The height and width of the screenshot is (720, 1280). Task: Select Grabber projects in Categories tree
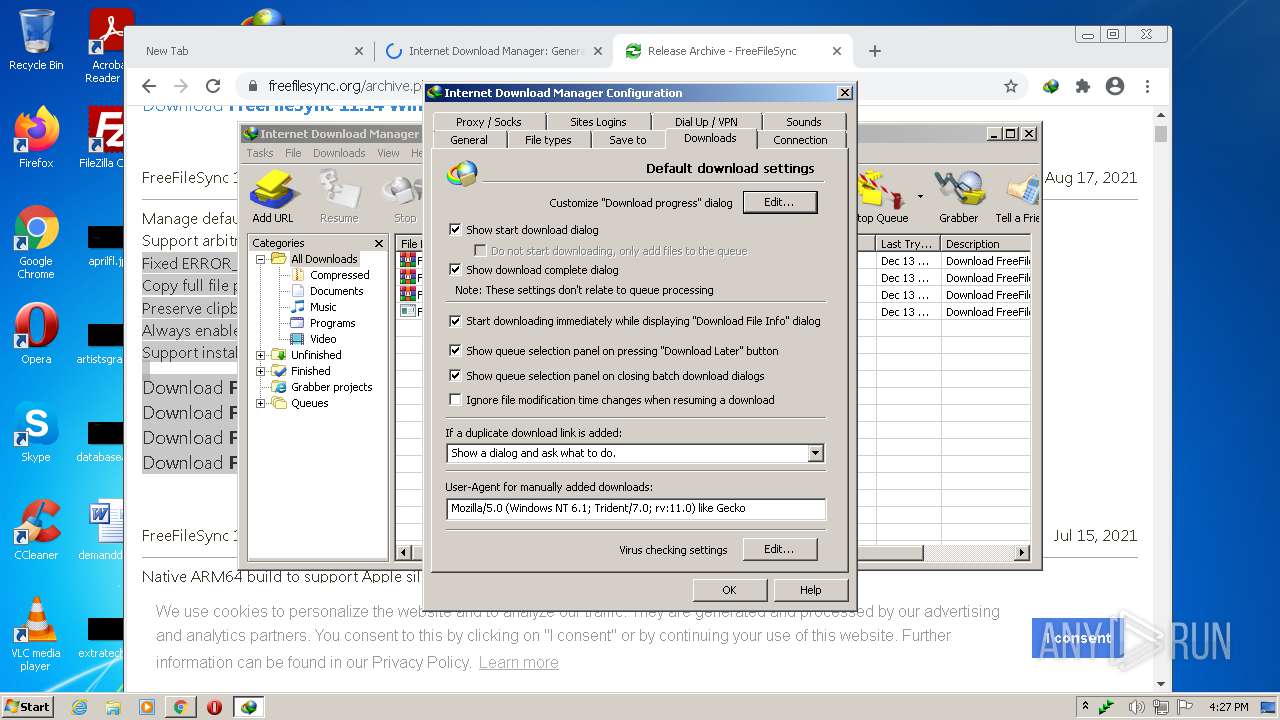[331, 387]
